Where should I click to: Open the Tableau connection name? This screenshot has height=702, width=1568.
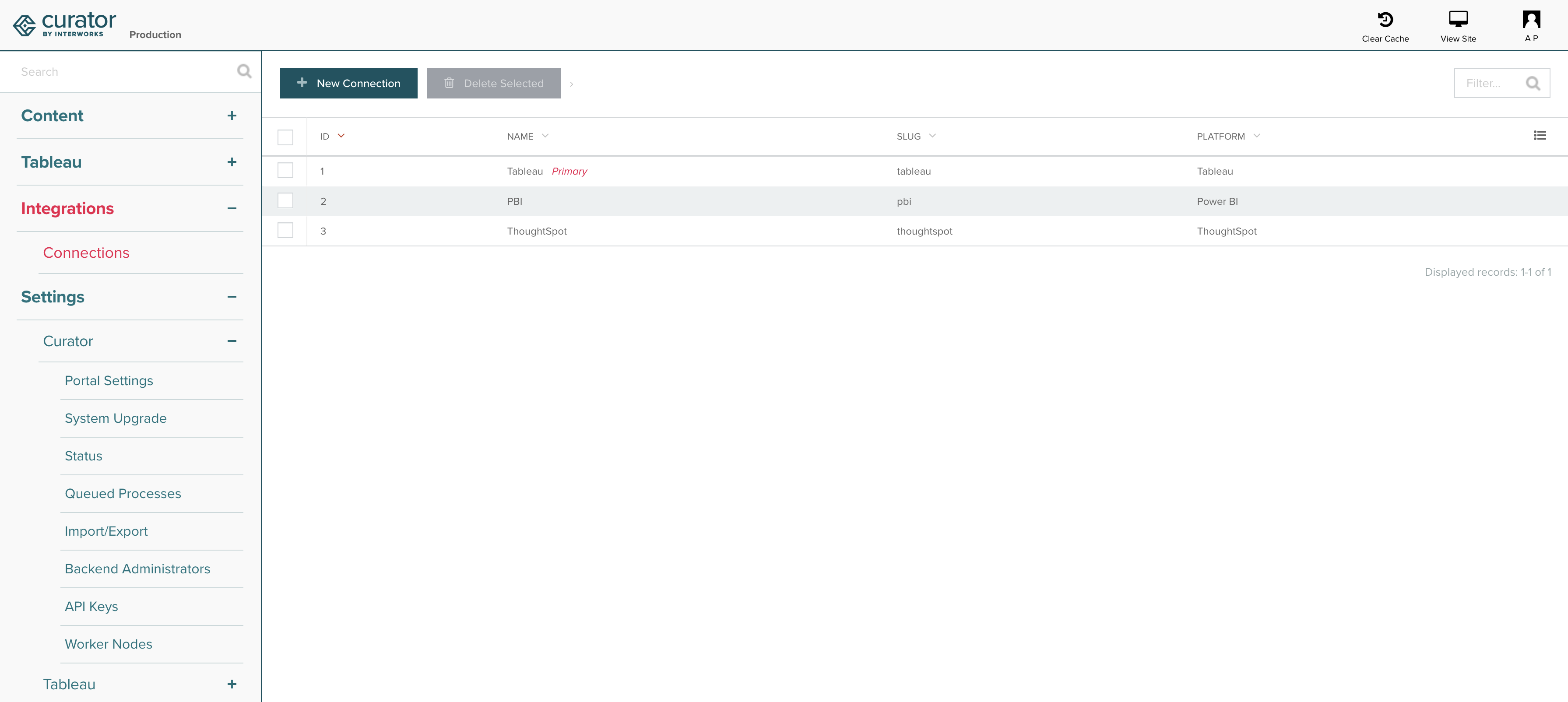[525, 172]
